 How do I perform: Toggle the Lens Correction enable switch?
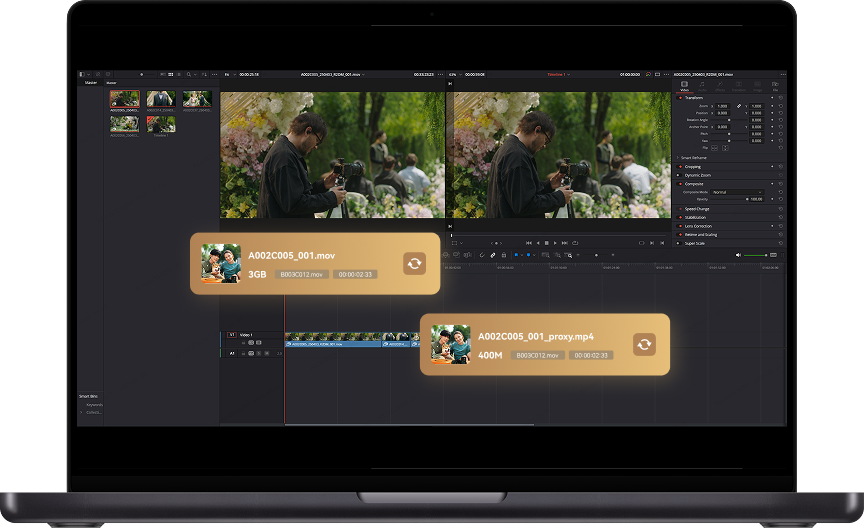point(680,226)
